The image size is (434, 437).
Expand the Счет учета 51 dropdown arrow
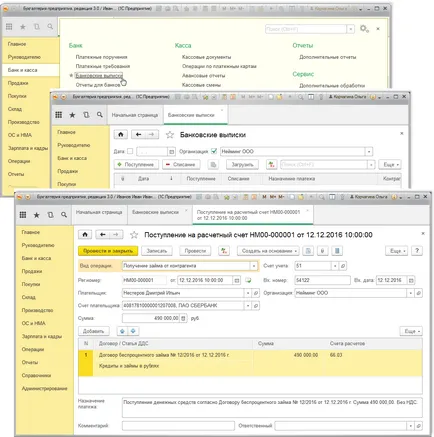click(x=335, y=266)
